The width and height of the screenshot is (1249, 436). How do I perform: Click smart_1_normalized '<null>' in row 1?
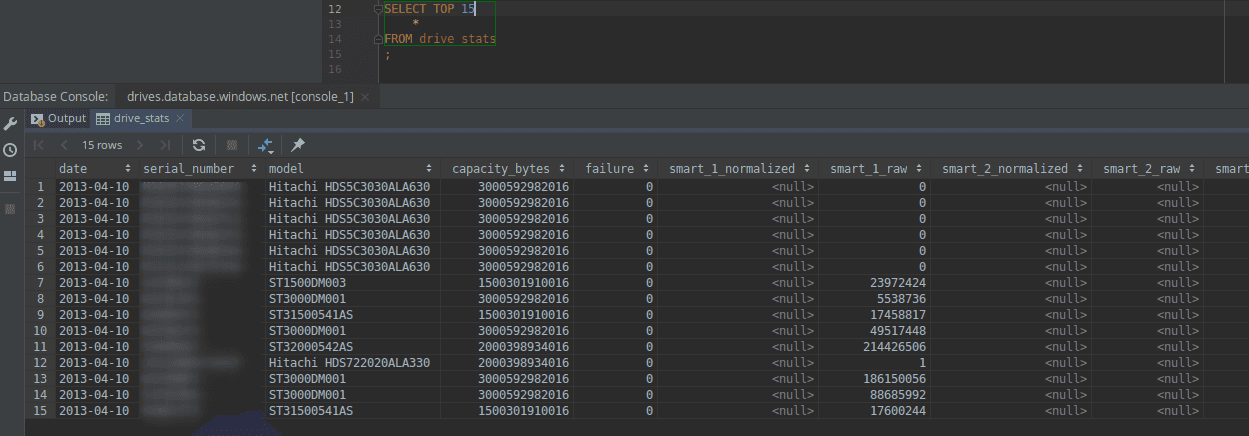pos(793,187)
